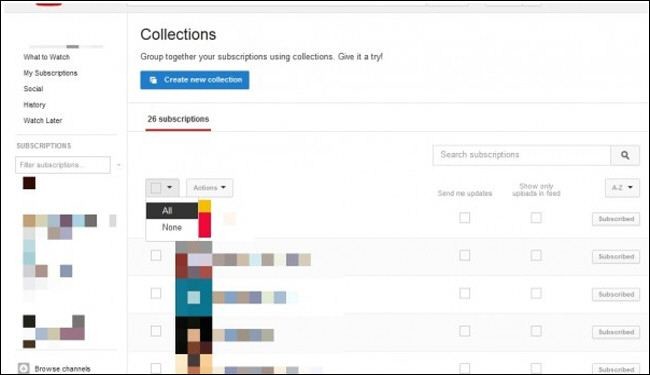Tick Show only uploads checkbox in third row
This screenshot has height=375, width=650.
536,293
